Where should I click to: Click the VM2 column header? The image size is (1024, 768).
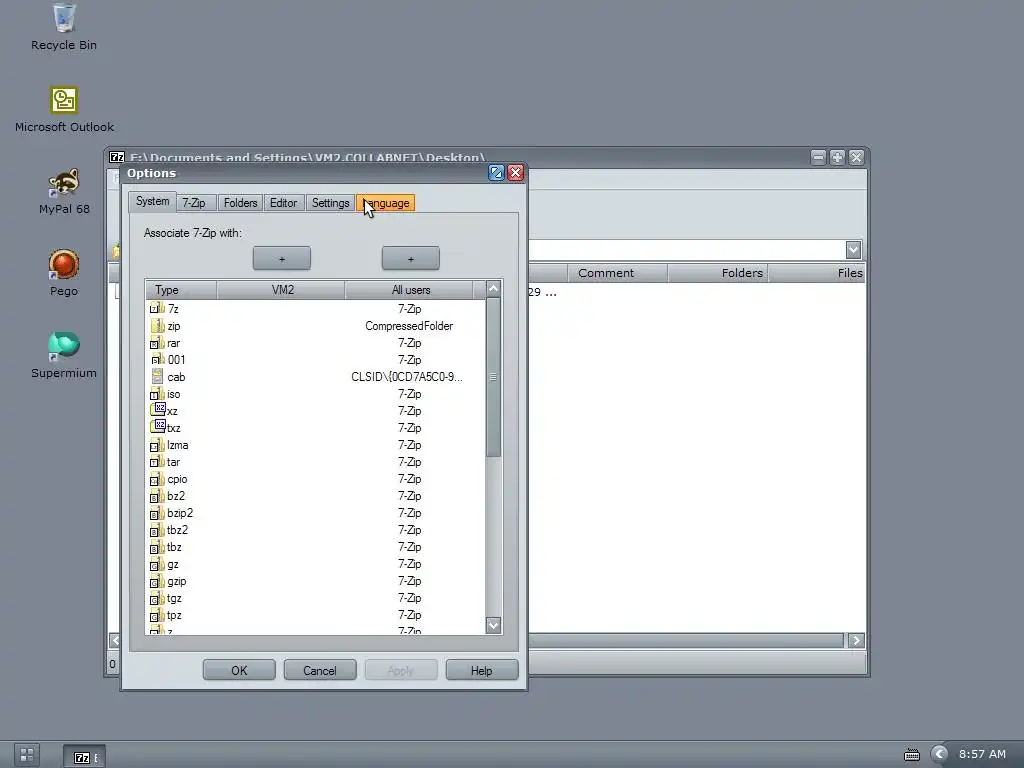[x=281, y=290]
